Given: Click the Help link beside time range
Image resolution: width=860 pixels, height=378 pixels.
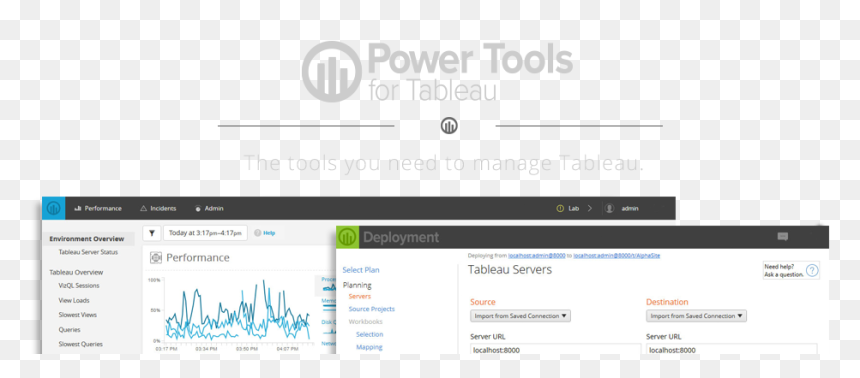Looking at the screenshot, I should (269, 233).
